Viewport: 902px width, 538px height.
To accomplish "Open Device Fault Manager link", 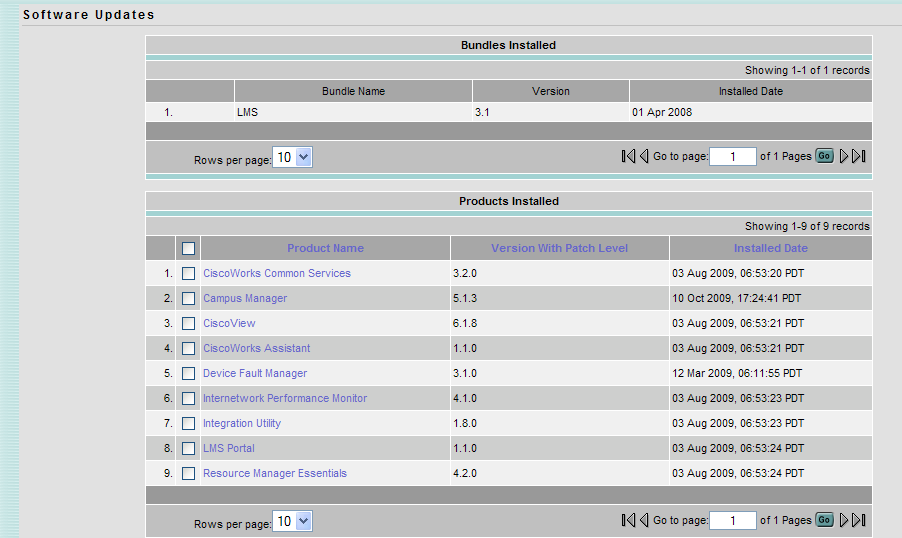I will 255,373.
